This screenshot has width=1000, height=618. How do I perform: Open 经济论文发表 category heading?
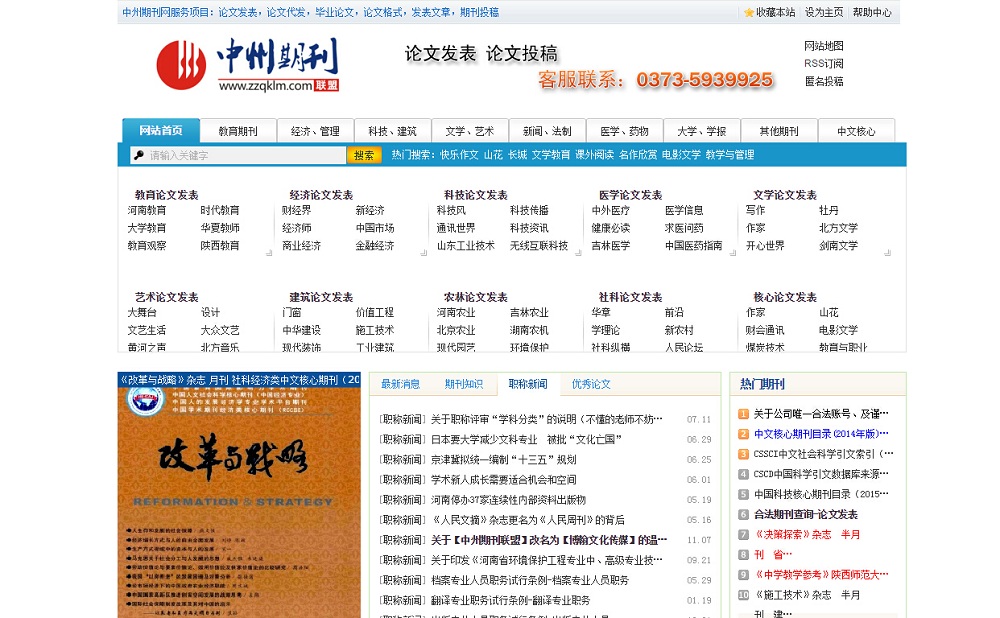[321, 195]
